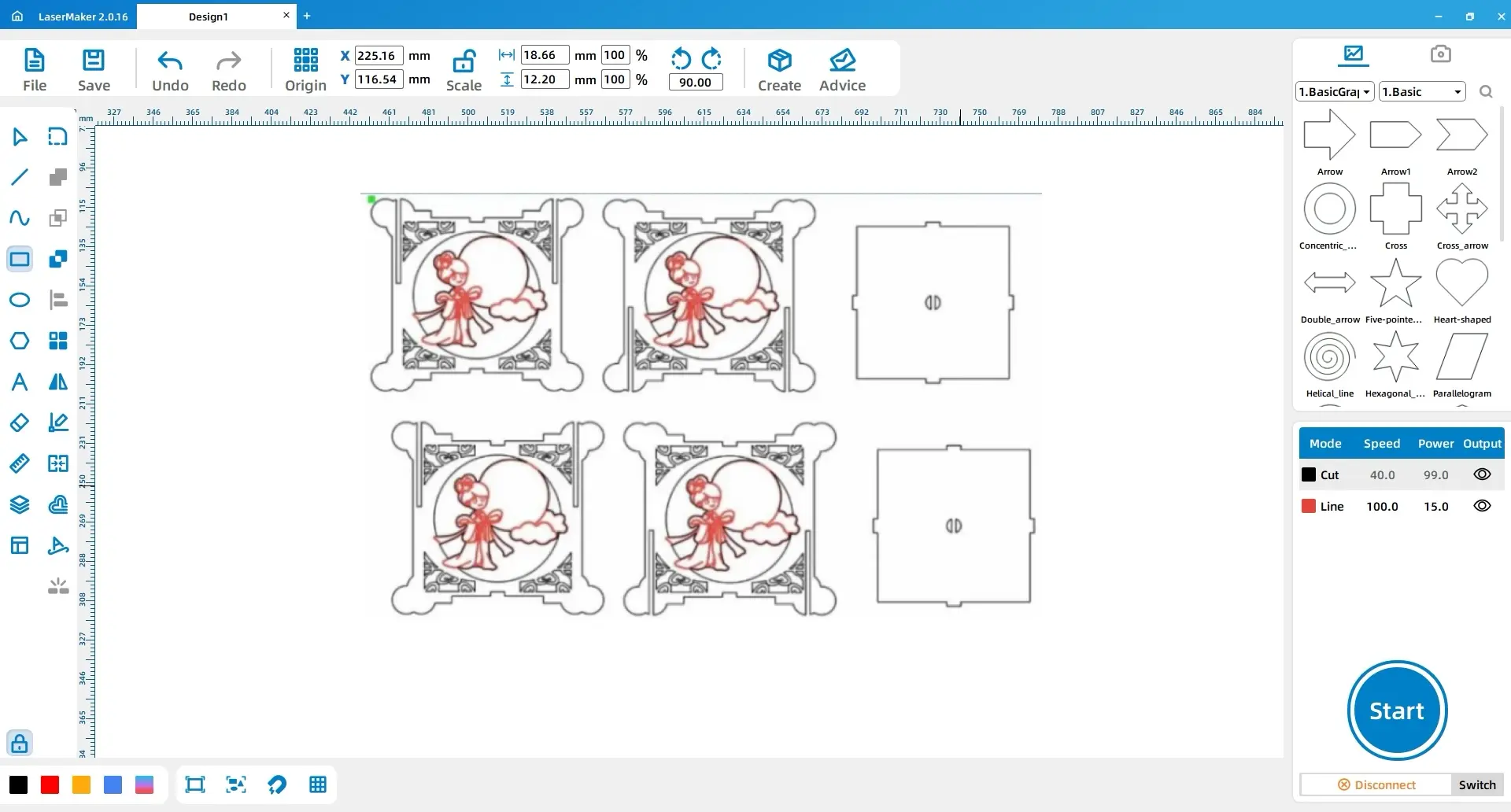This screenshot has width=1511, height=812.
Task: Rotate the selection clockwise
Action: (711, 59)
